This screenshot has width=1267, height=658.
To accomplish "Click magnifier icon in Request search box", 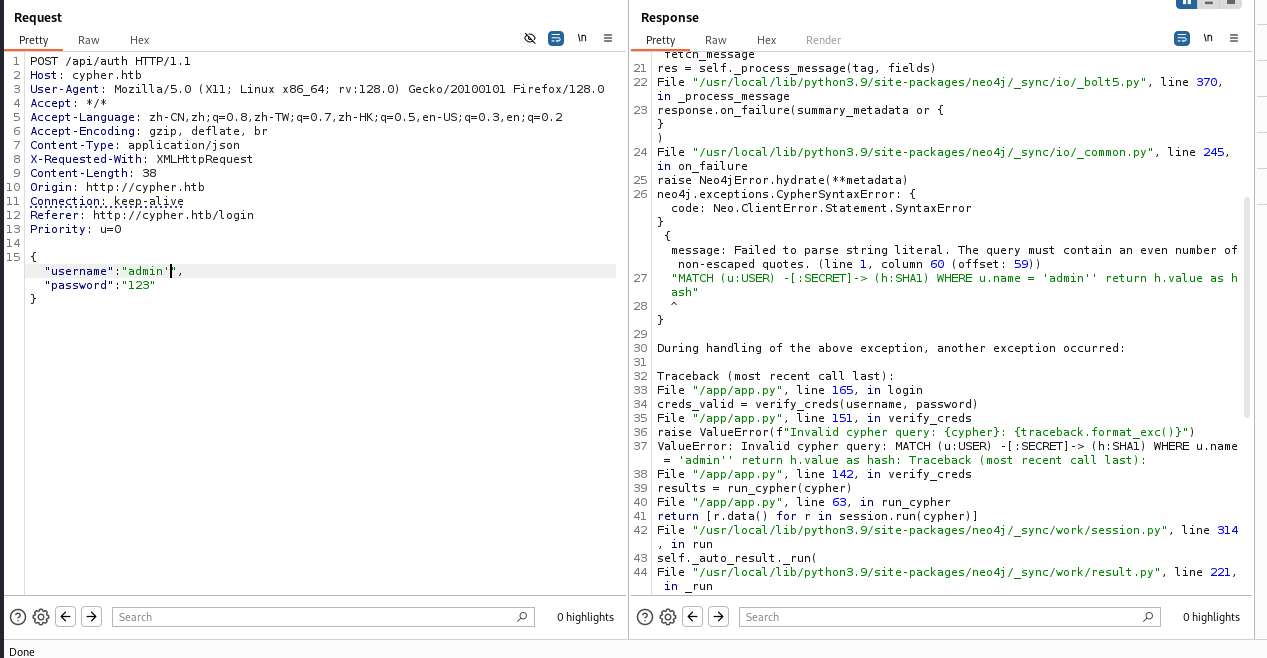I will point(522,617).
